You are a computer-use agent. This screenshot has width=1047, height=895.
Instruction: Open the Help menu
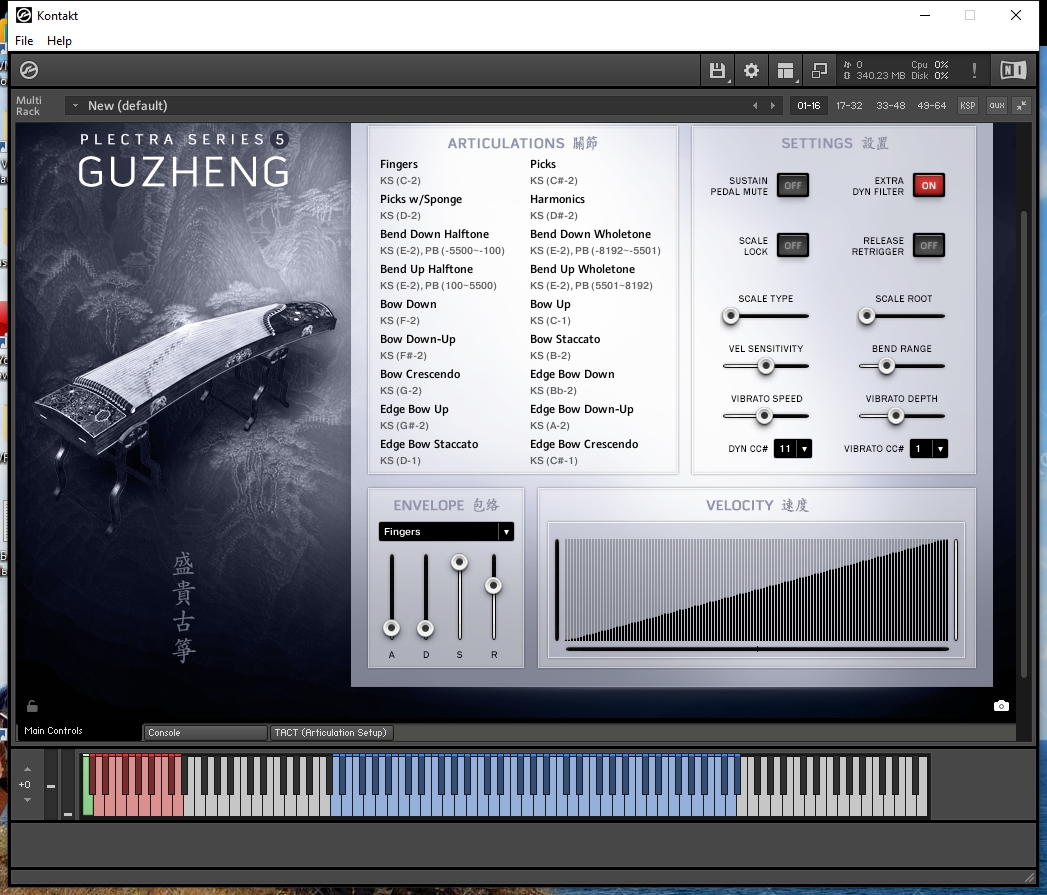pos(59,41)
